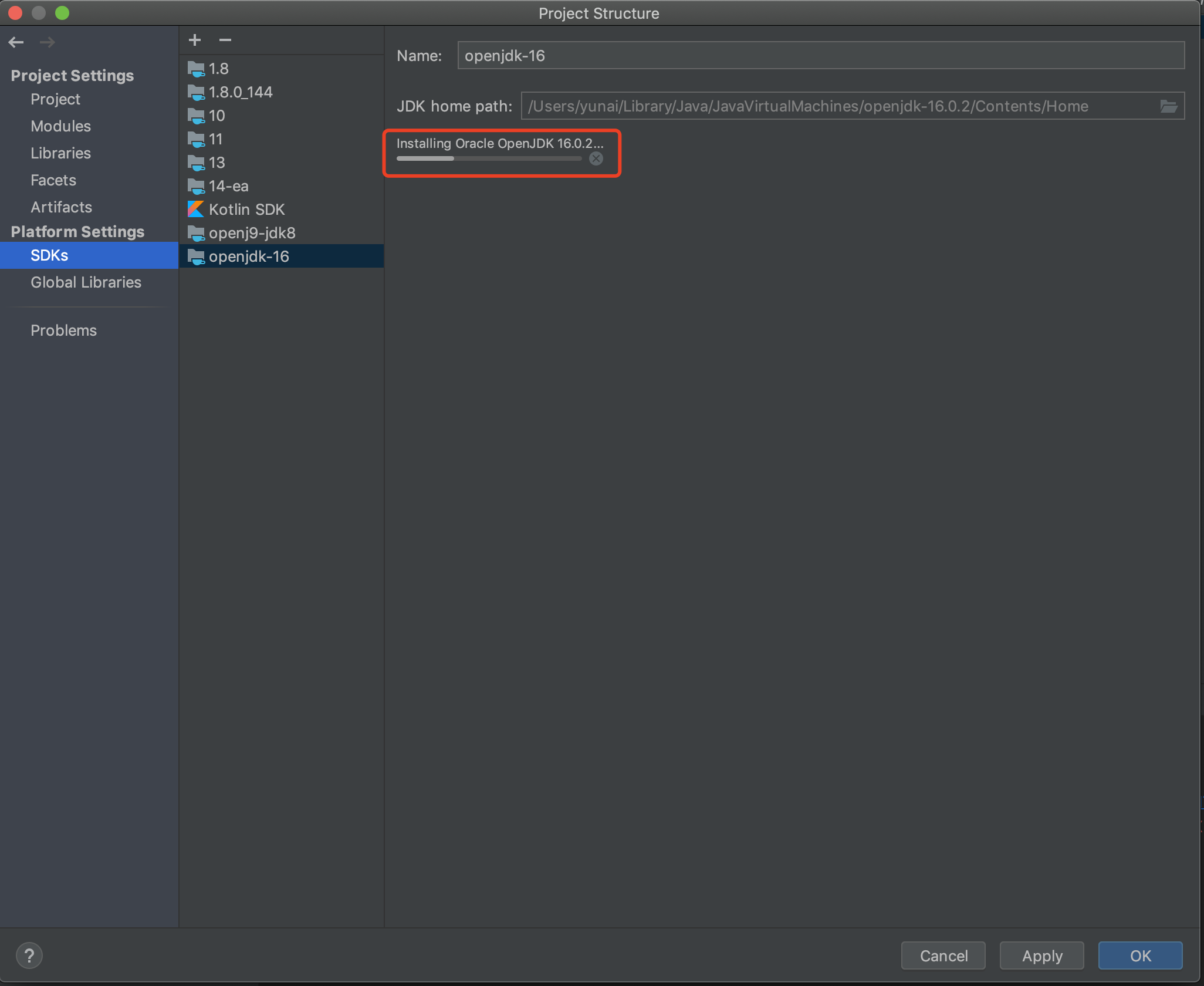Select the Global Libraries section
This screenshot has width=1204, height=986.
(x=85, y=282)
